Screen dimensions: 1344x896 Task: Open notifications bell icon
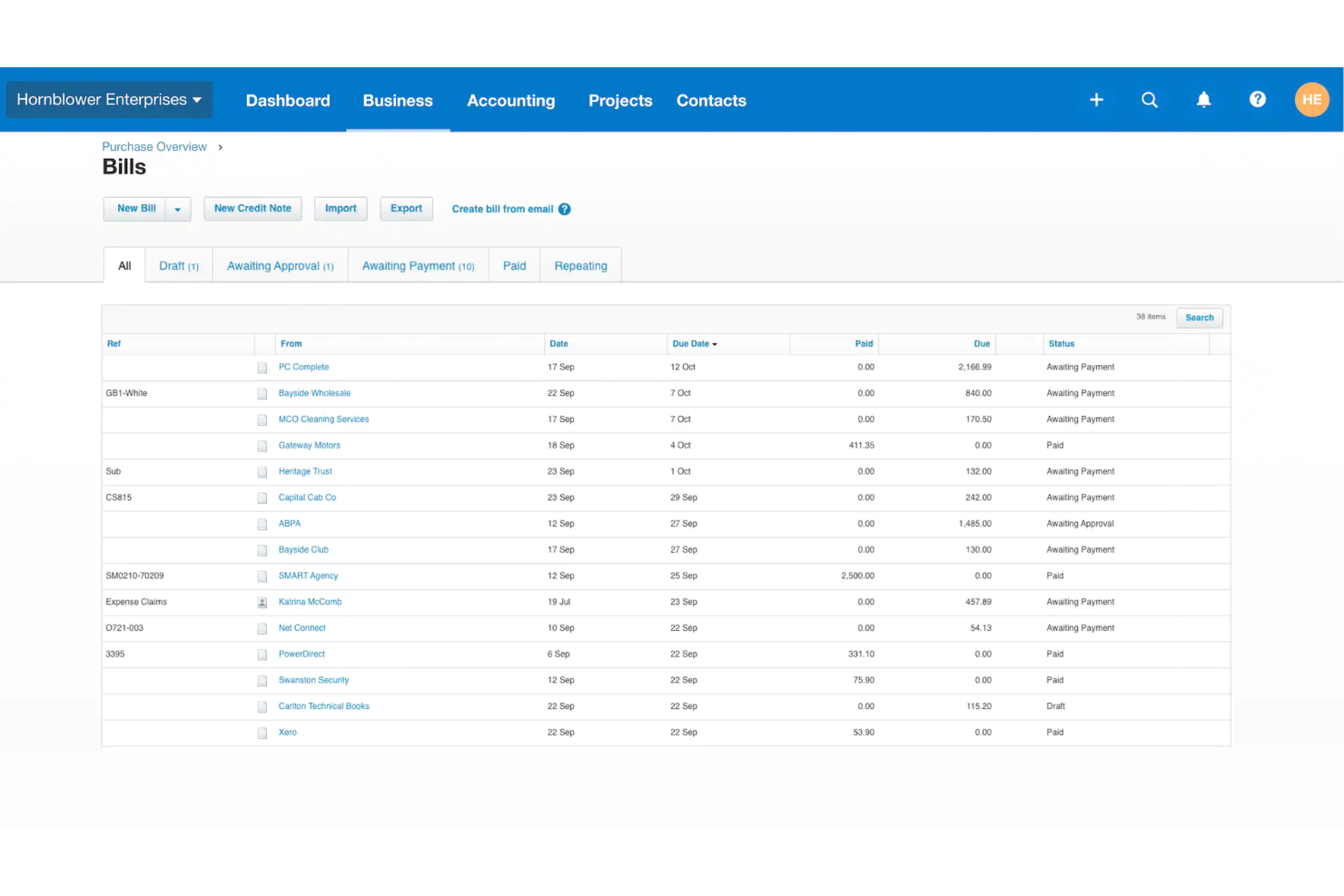1203,100
